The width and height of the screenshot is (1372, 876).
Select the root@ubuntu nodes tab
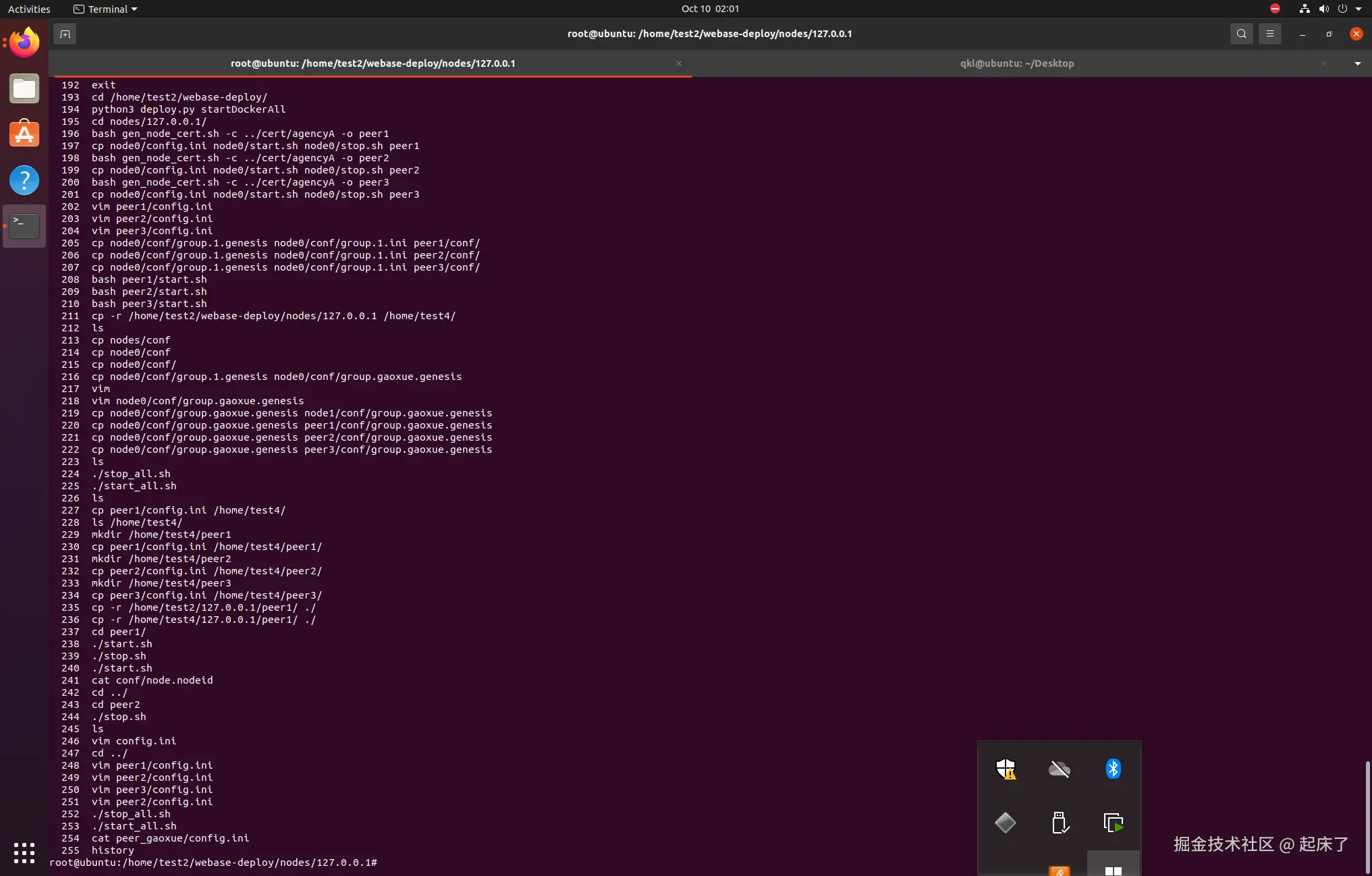point(373,63)
